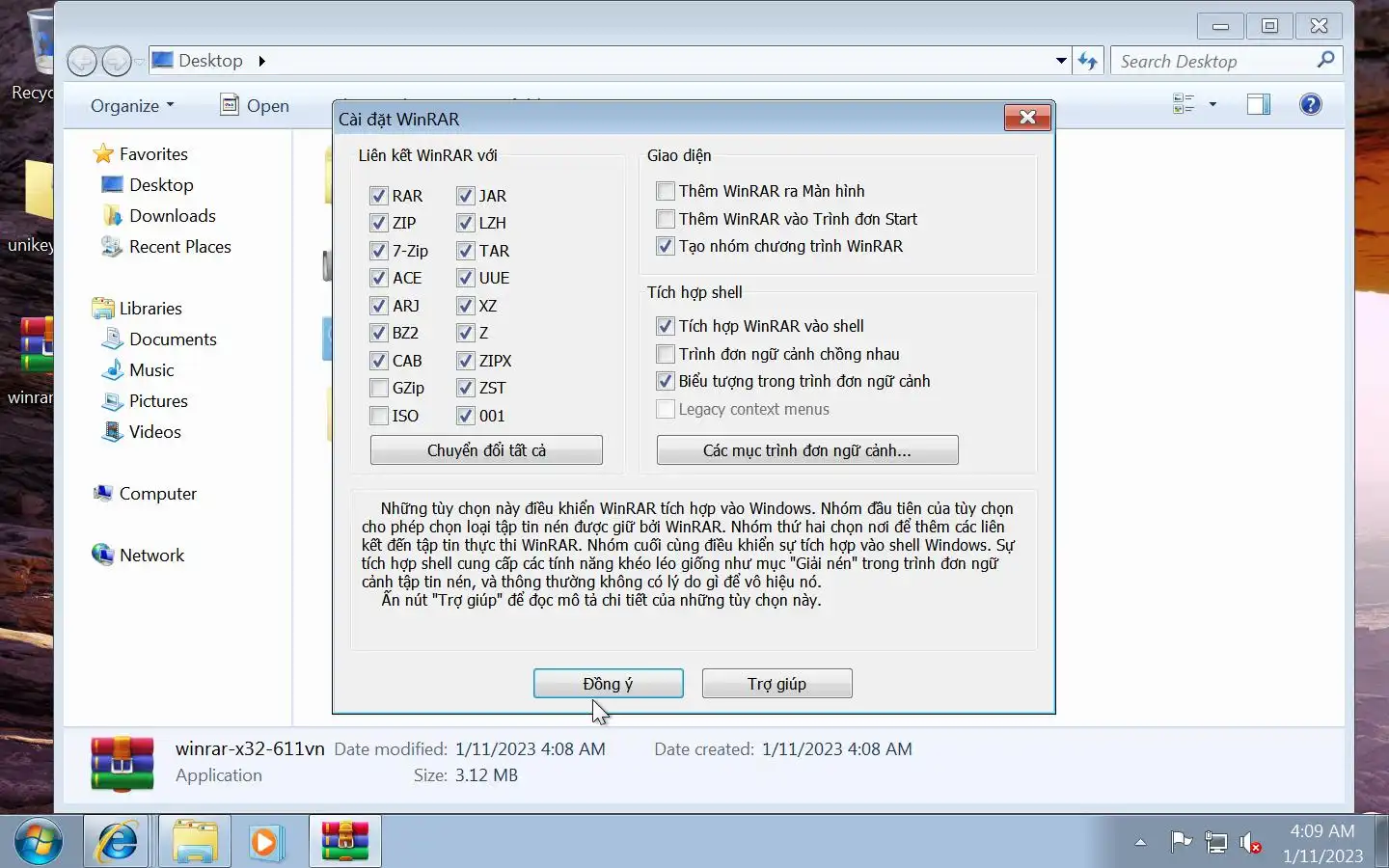
Task: Toggle the UUE format checkbox
Action: pyautogui.click(x=466, y=278)
